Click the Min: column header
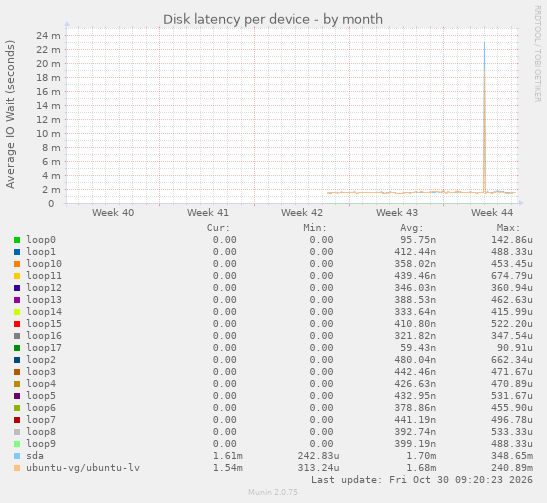 (315, 228)
